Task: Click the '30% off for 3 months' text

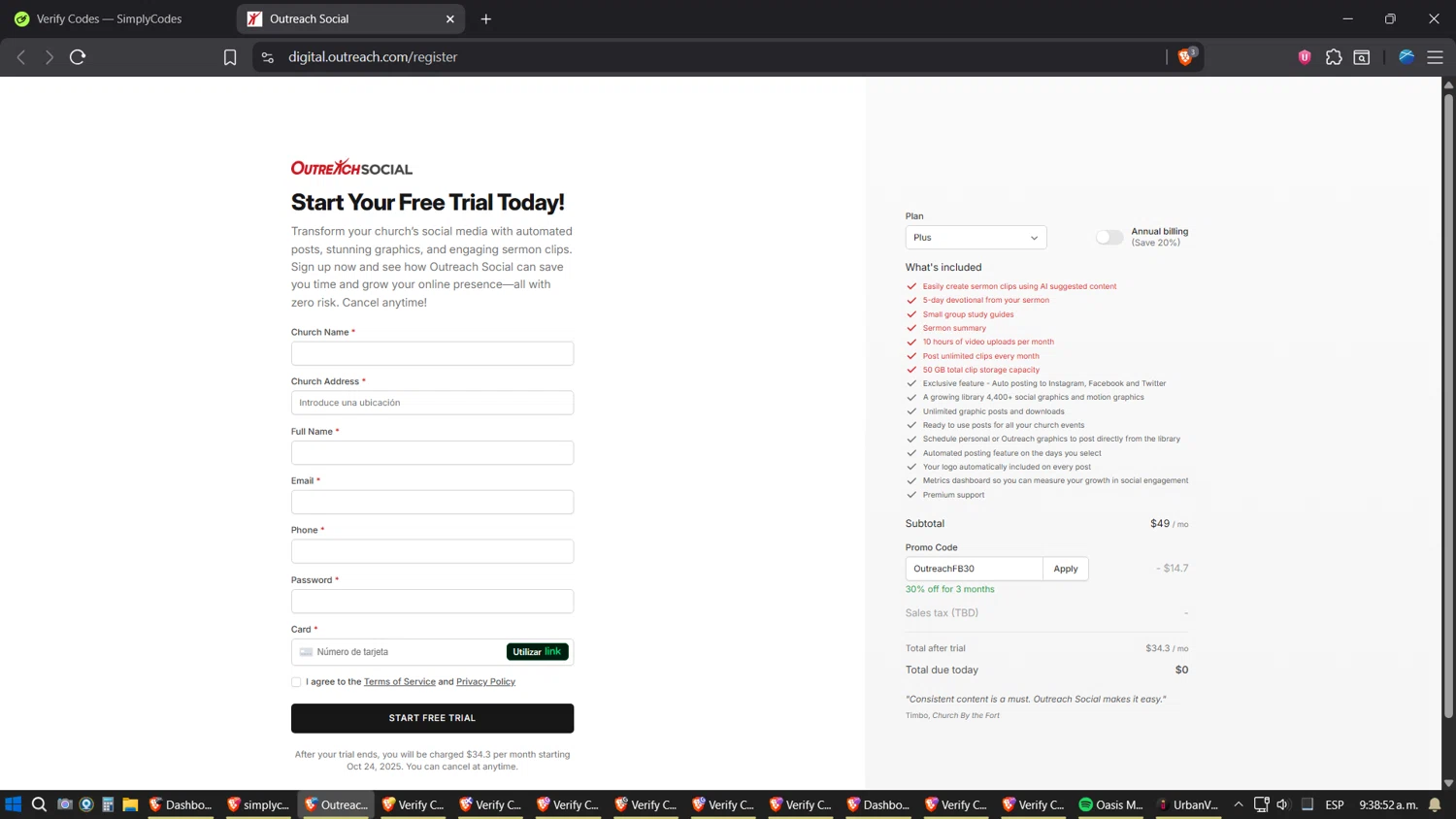Action: pos(949,589)
